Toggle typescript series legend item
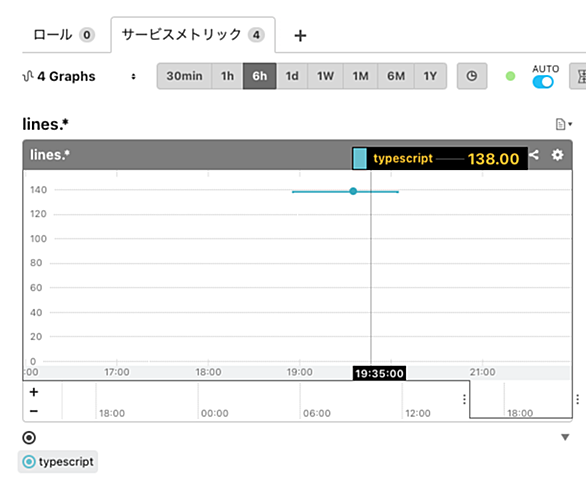 [58, 461]
